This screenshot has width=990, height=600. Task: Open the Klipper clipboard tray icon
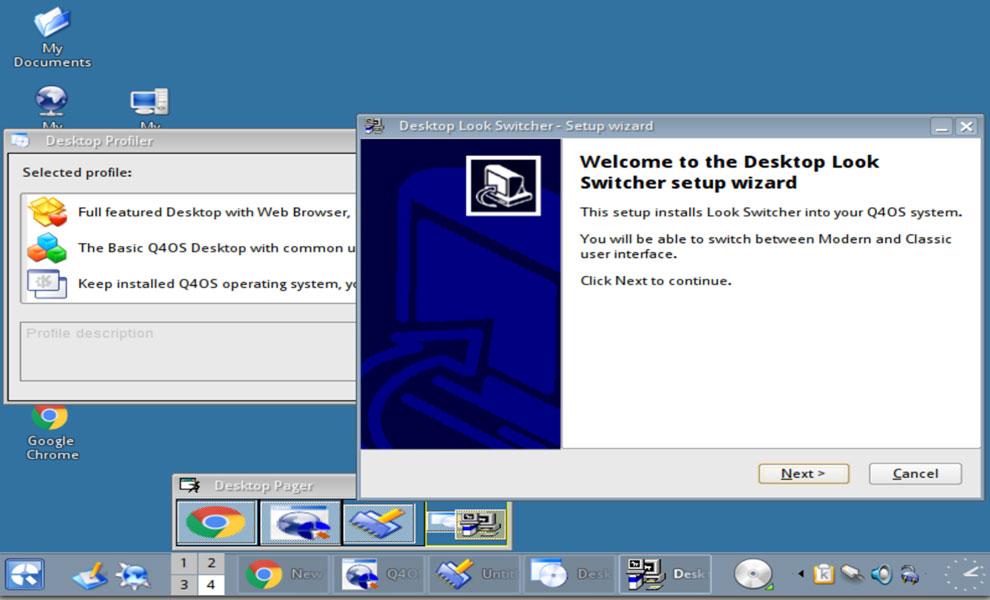pos(824,573)
